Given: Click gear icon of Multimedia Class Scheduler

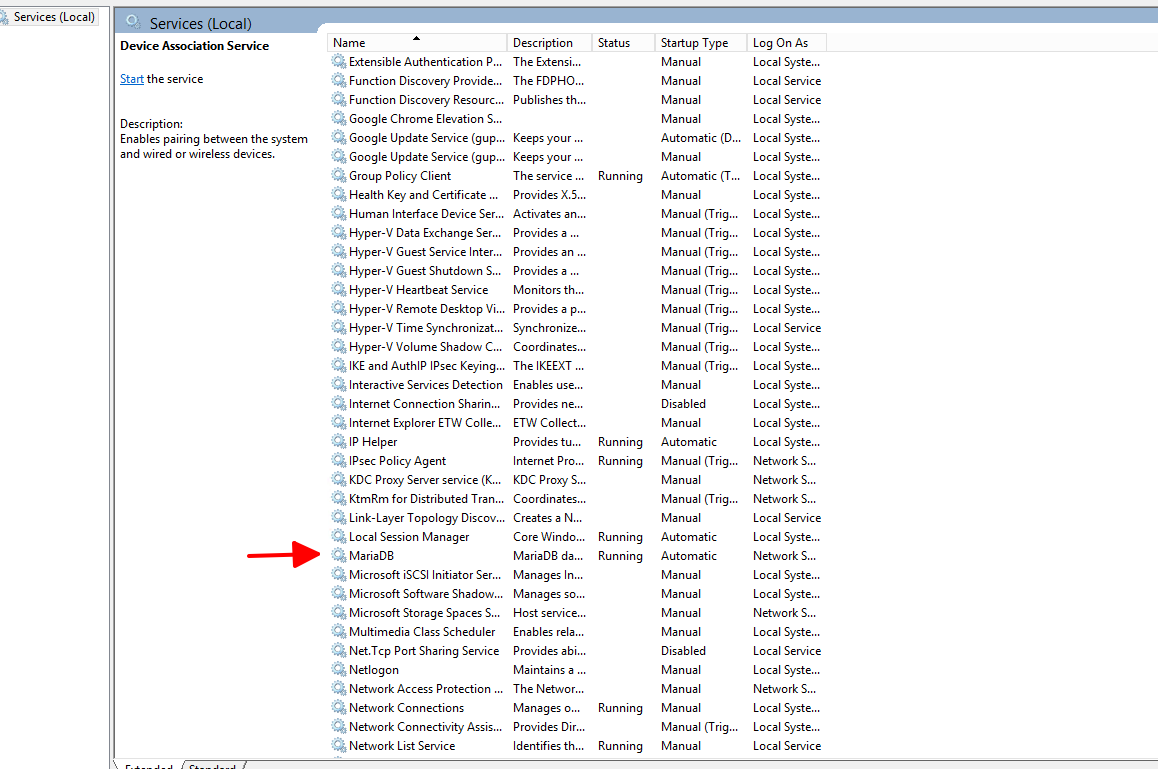Looking at the screenshot, I should [x=338, y=631].
